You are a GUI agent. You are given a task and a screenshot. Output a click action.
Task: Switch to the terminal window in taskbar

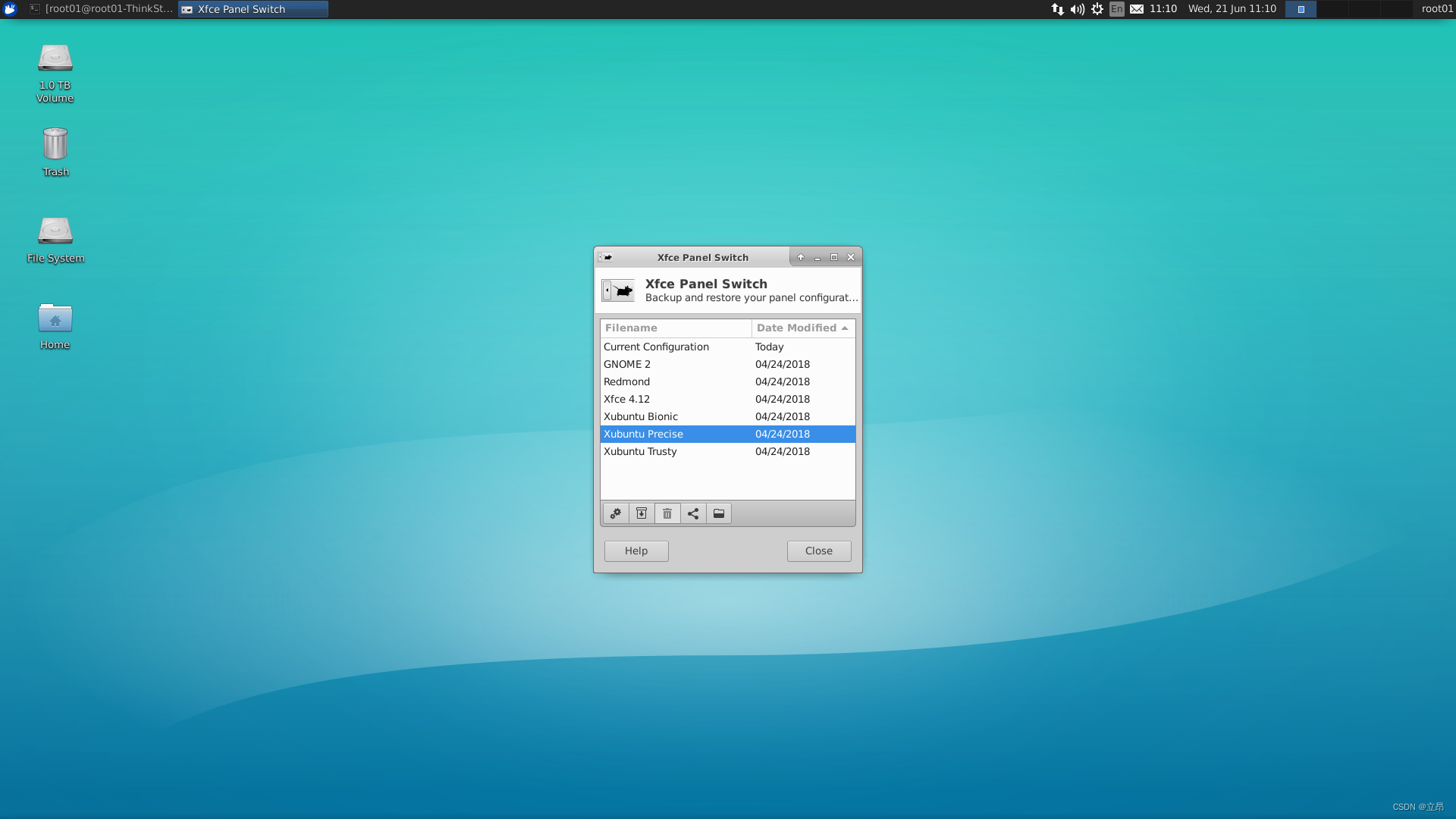pyautogui.click(x=102, y=9)
